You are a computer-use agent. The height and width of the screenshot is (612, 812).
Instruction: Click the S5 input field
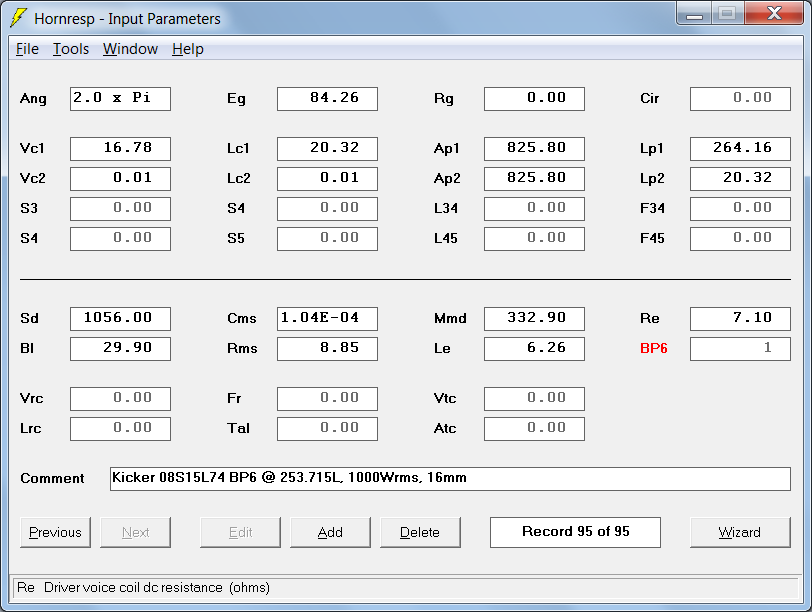pos(327,239)
